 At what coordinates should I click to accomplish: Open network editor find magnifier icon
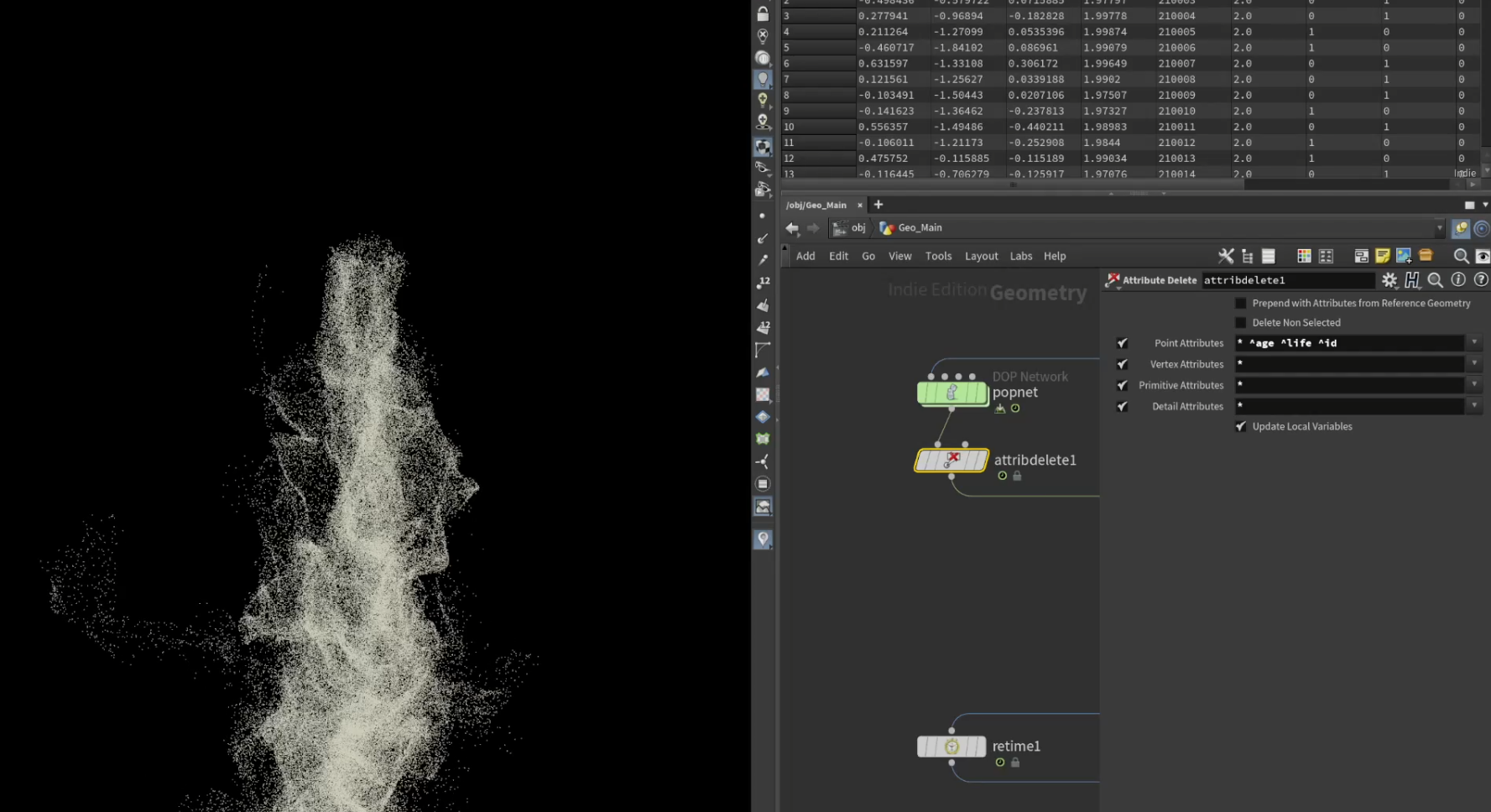click(x=1461, y=256)
